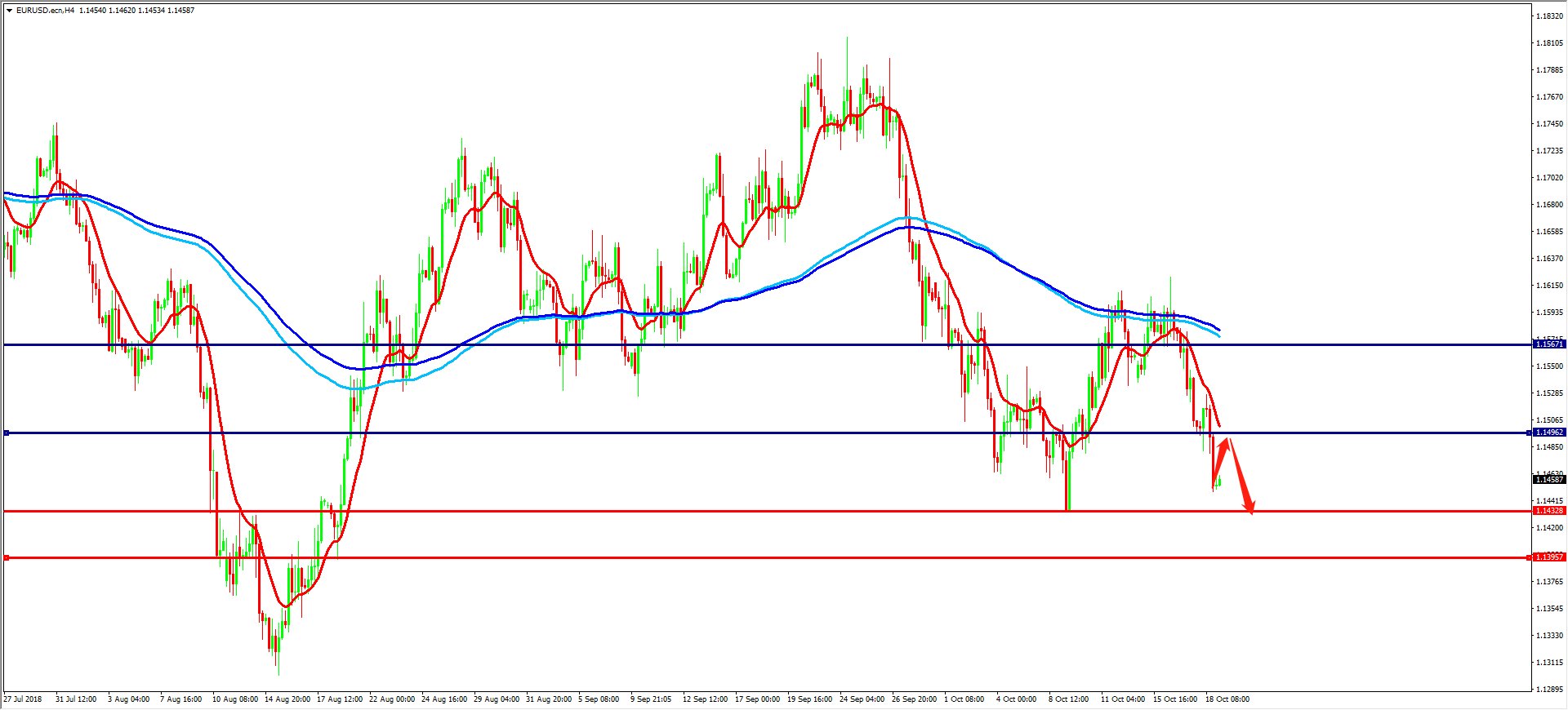This screenshot has width=1568, height=710.
Task: Click the 1.17450 price scale label
Action: 1550,123
